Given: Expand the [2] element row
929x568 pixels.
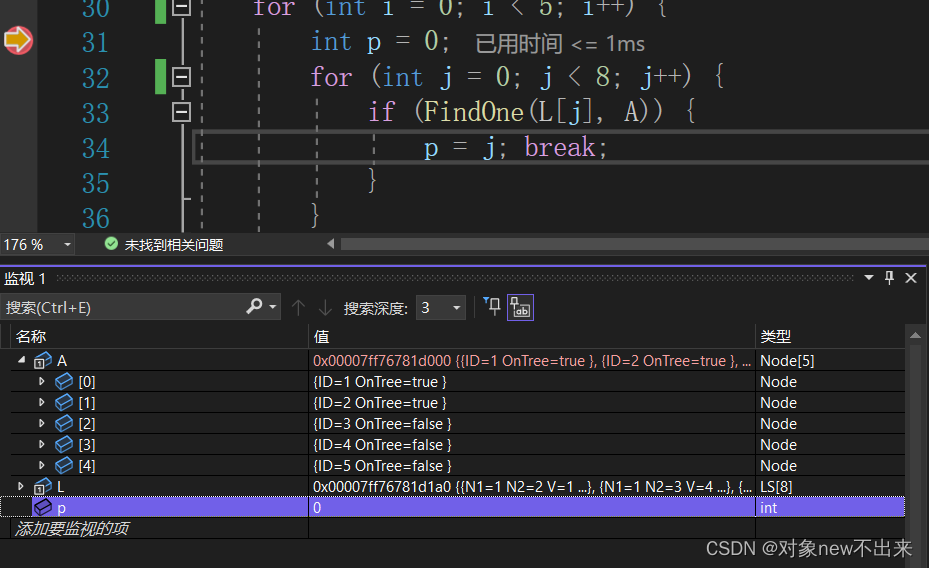Looking at the screenshot, I should click(x=41, y=423).
